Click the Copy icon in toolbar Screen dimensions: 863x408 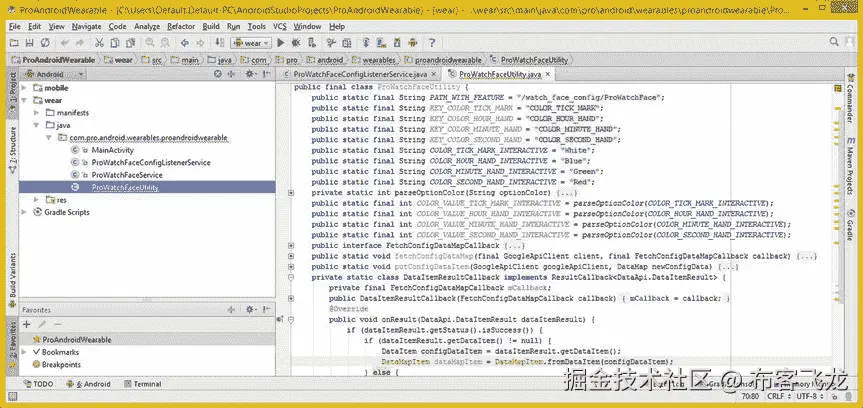coord(114,43)
